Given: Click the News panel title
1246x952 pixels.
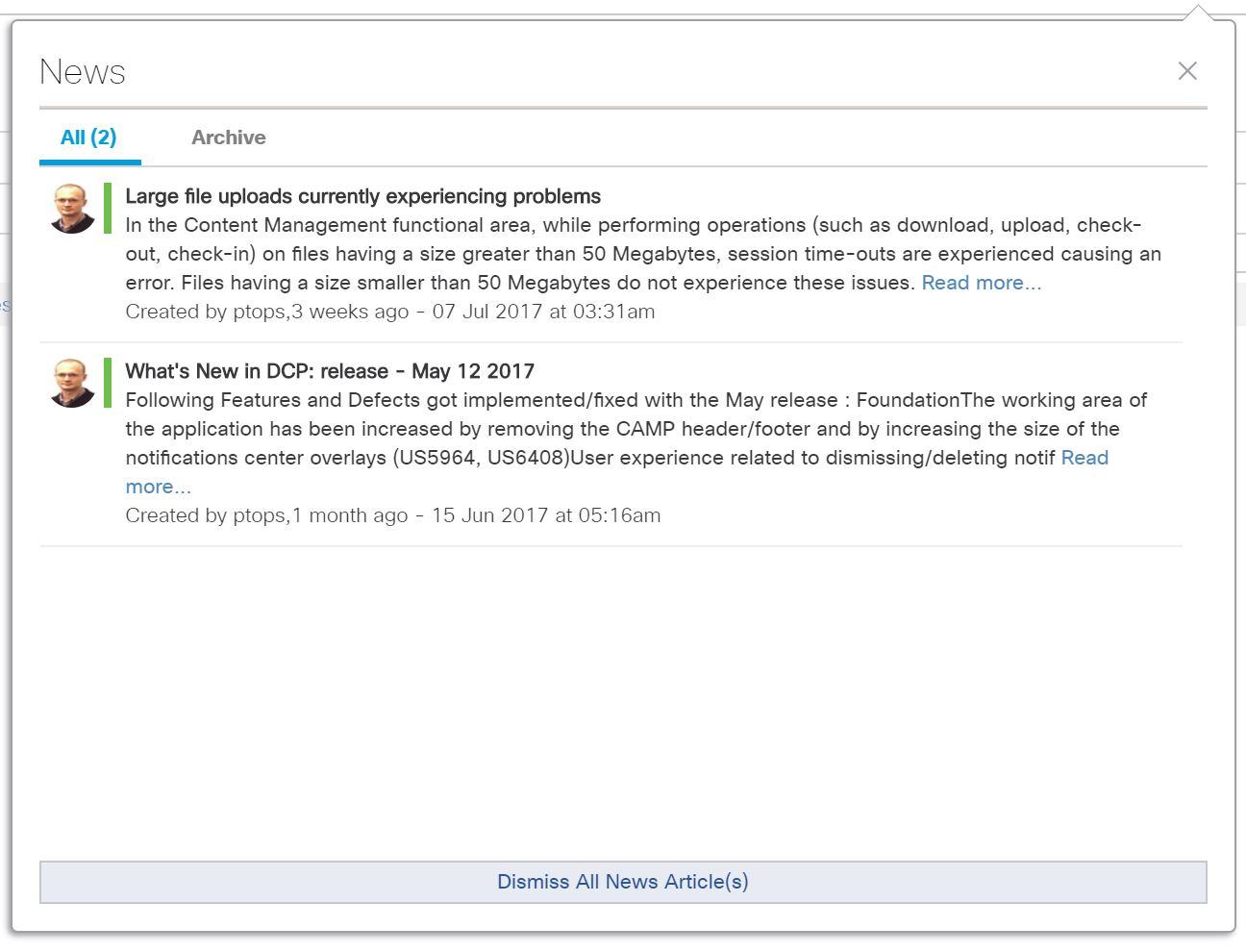Looking at the screenshot, I should click(x=83, y=72).
